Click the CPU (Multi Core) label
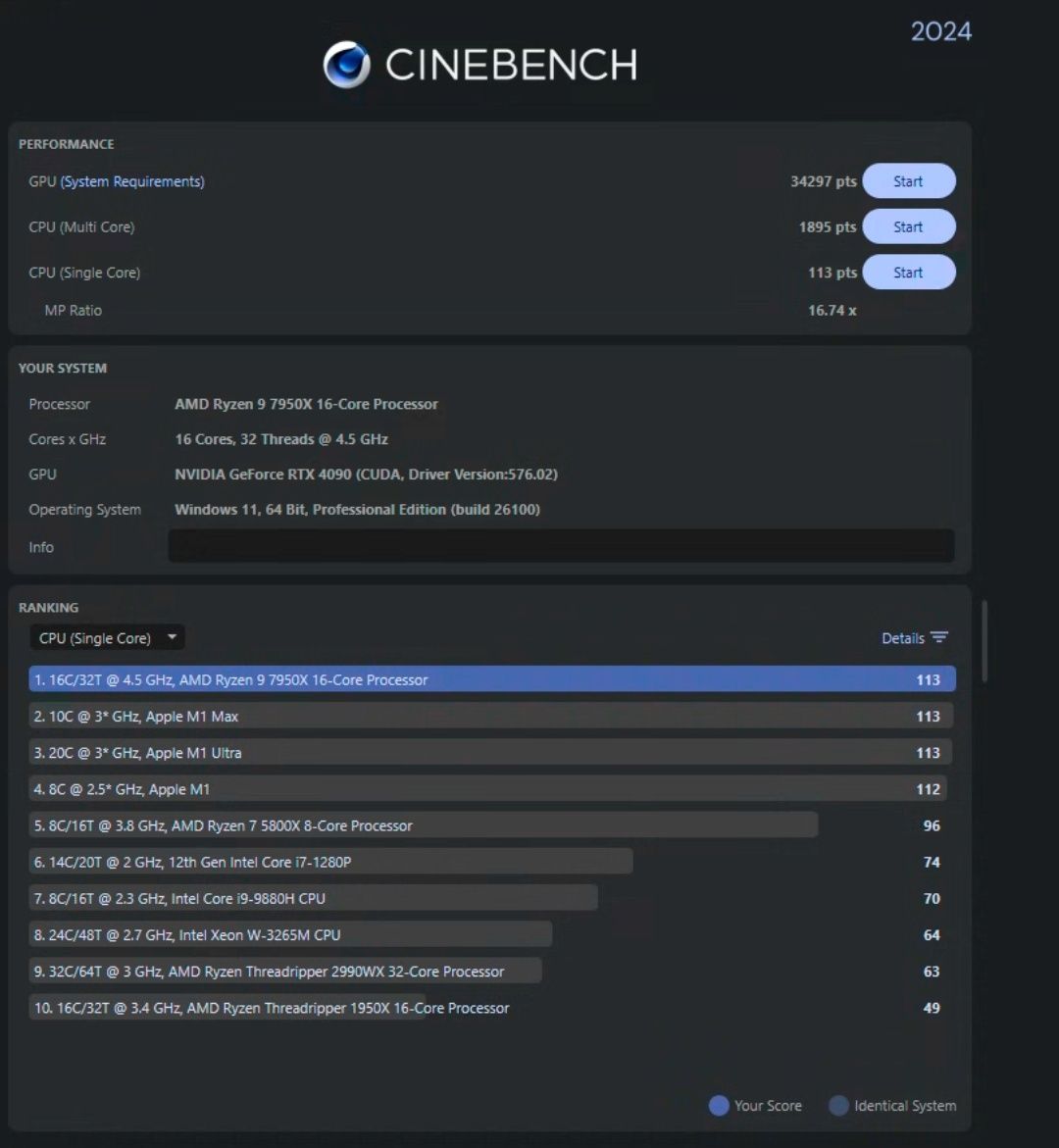This screenshot has height=1148, width=1059. (x=81, y=227)
